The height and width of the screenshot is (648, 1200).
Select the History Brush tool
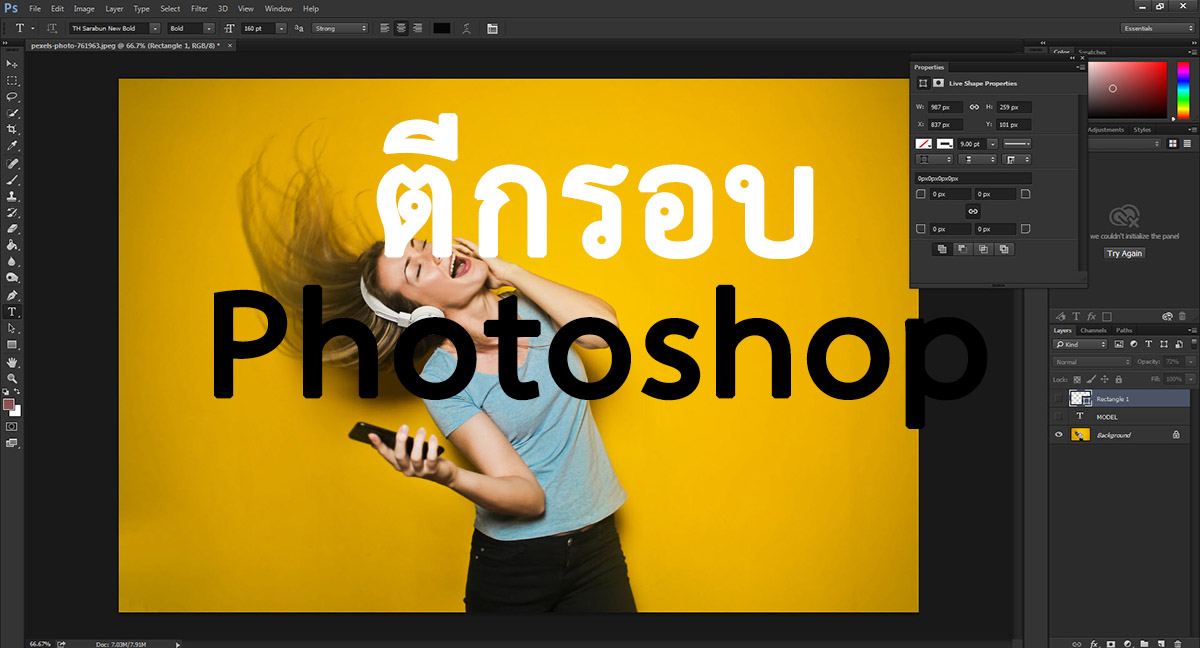[x=13, y=213]
